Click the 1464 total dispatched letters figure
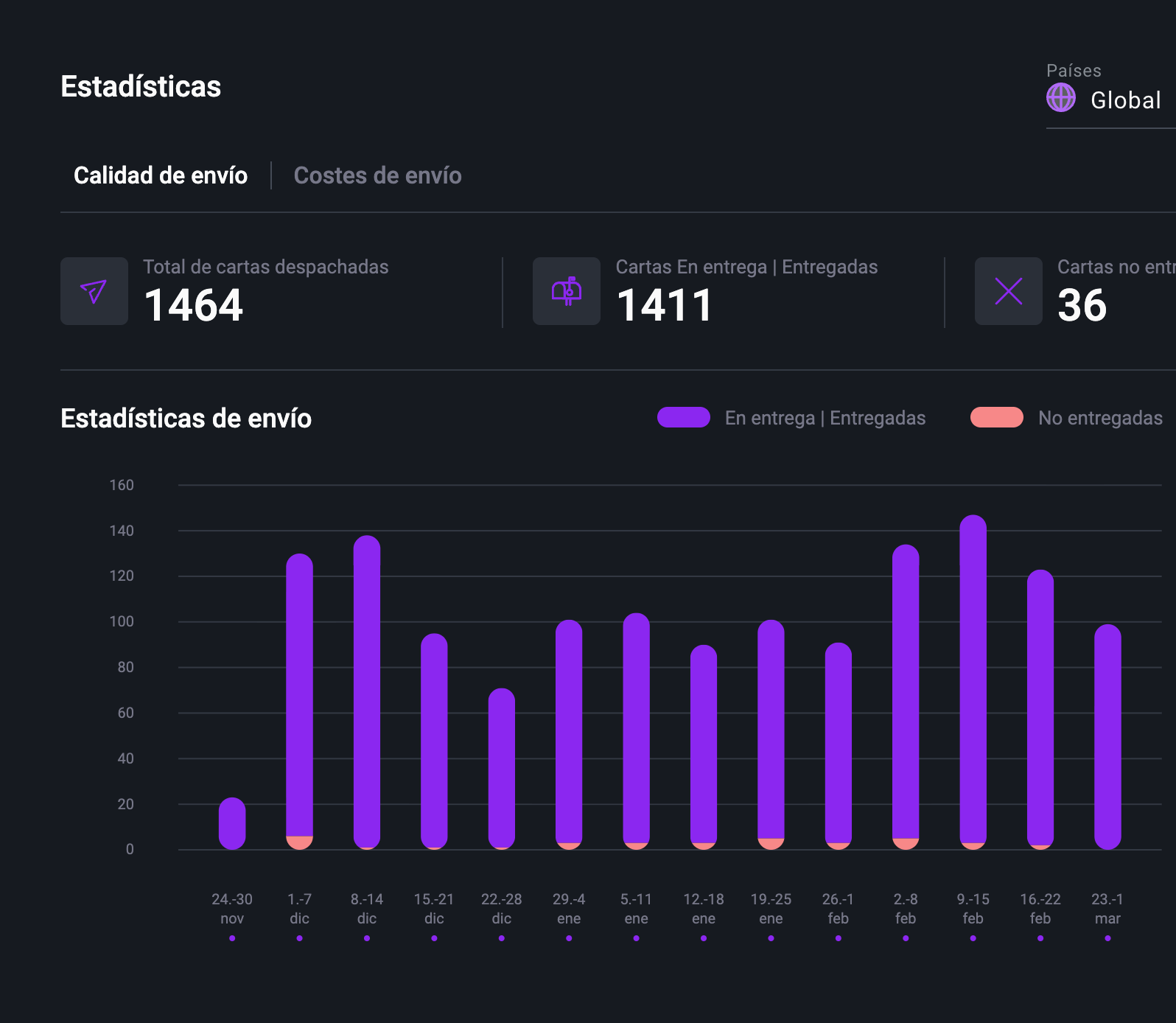 [x=193, y=305]
